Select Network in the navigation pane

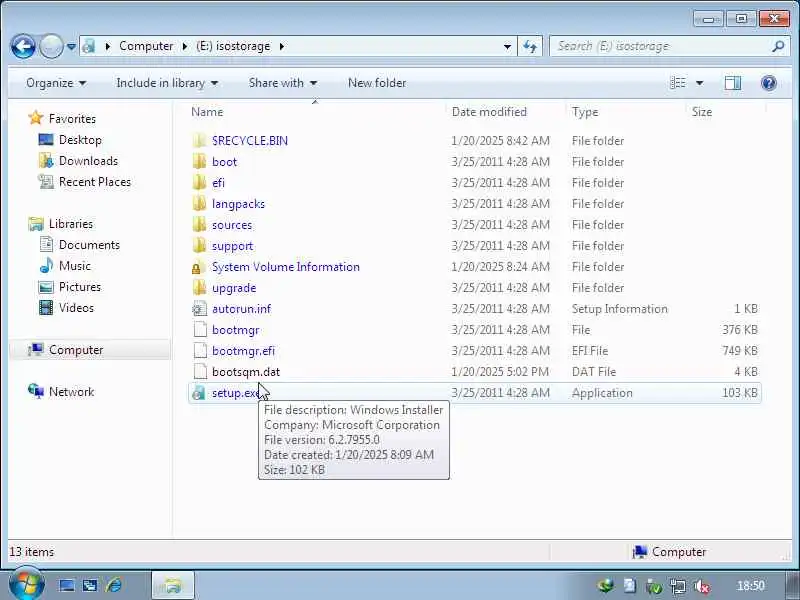coord(71,392)
